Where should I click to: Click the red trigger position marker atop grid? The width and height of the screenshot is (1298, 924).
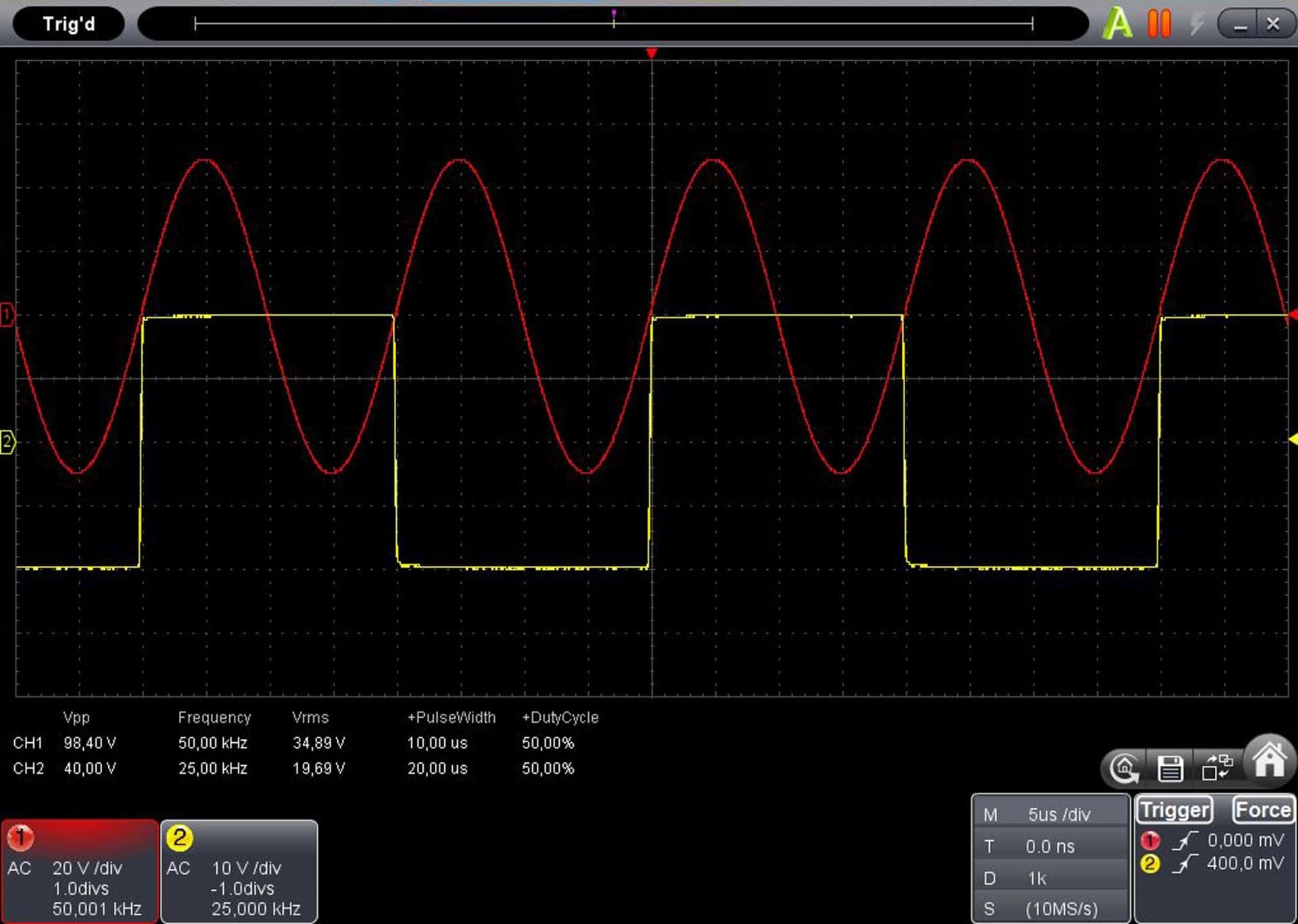[651, 53]
